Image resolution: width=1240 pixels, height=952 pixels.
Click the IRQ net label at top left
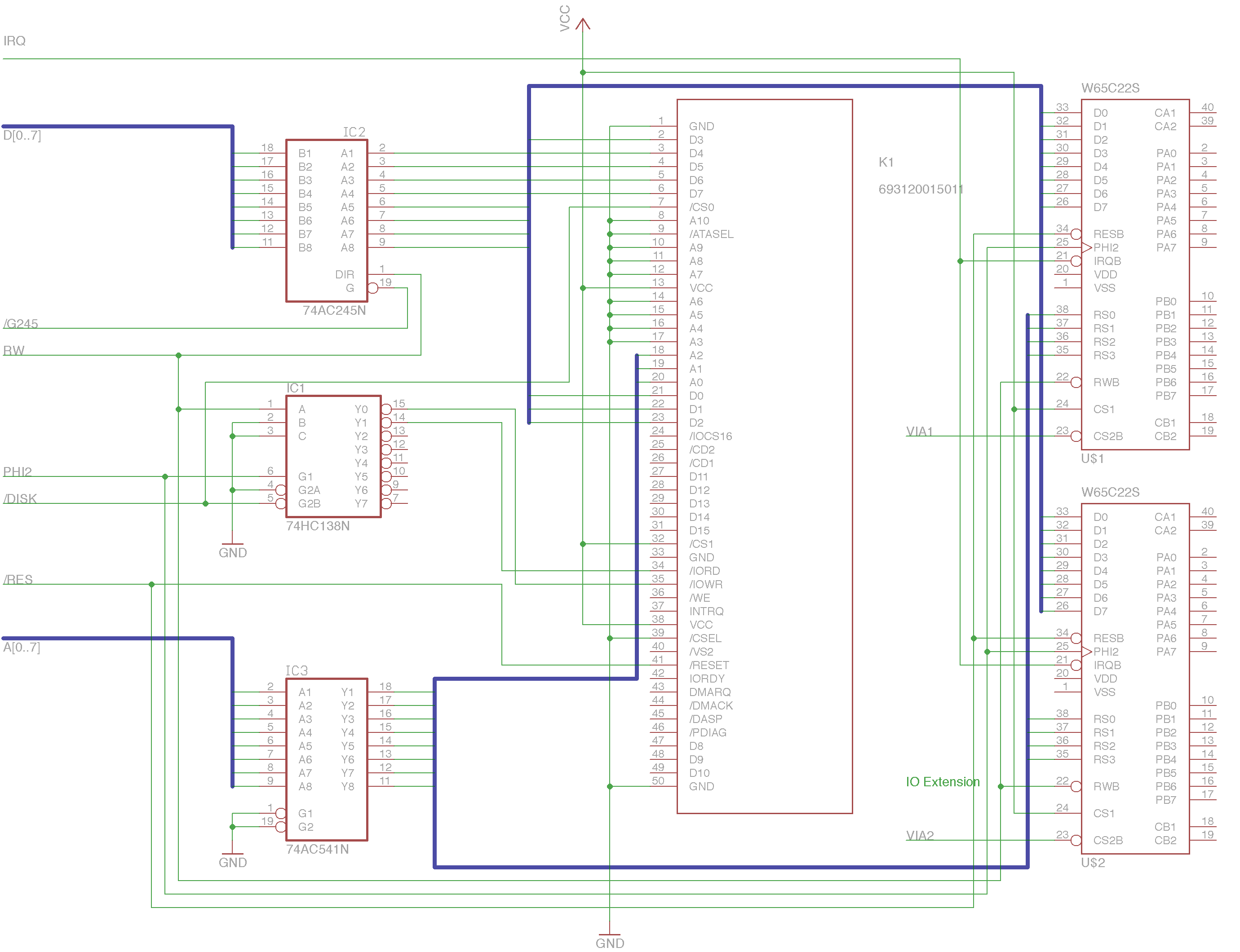[14, 41]
